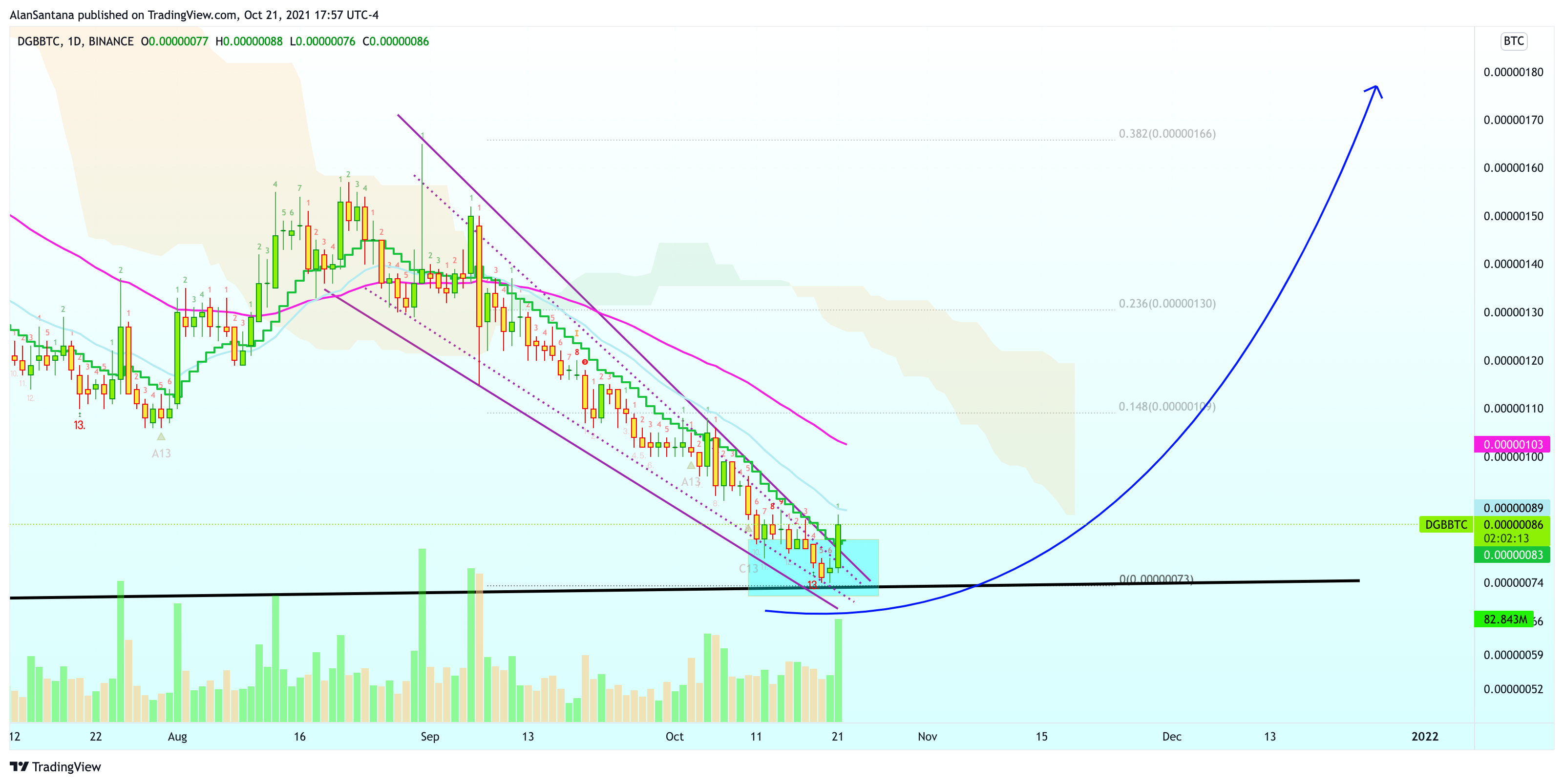Click the Sep date on time axis

click(430, 736)
